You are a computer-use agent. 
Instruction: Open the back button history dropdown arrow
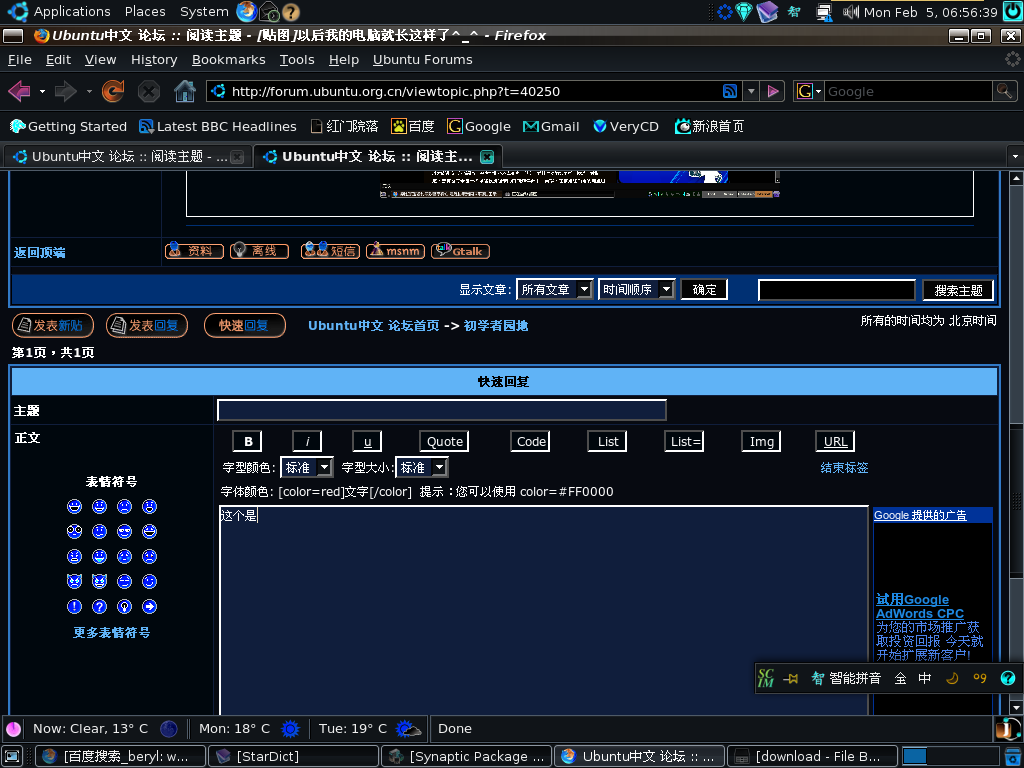click(42, 91)
